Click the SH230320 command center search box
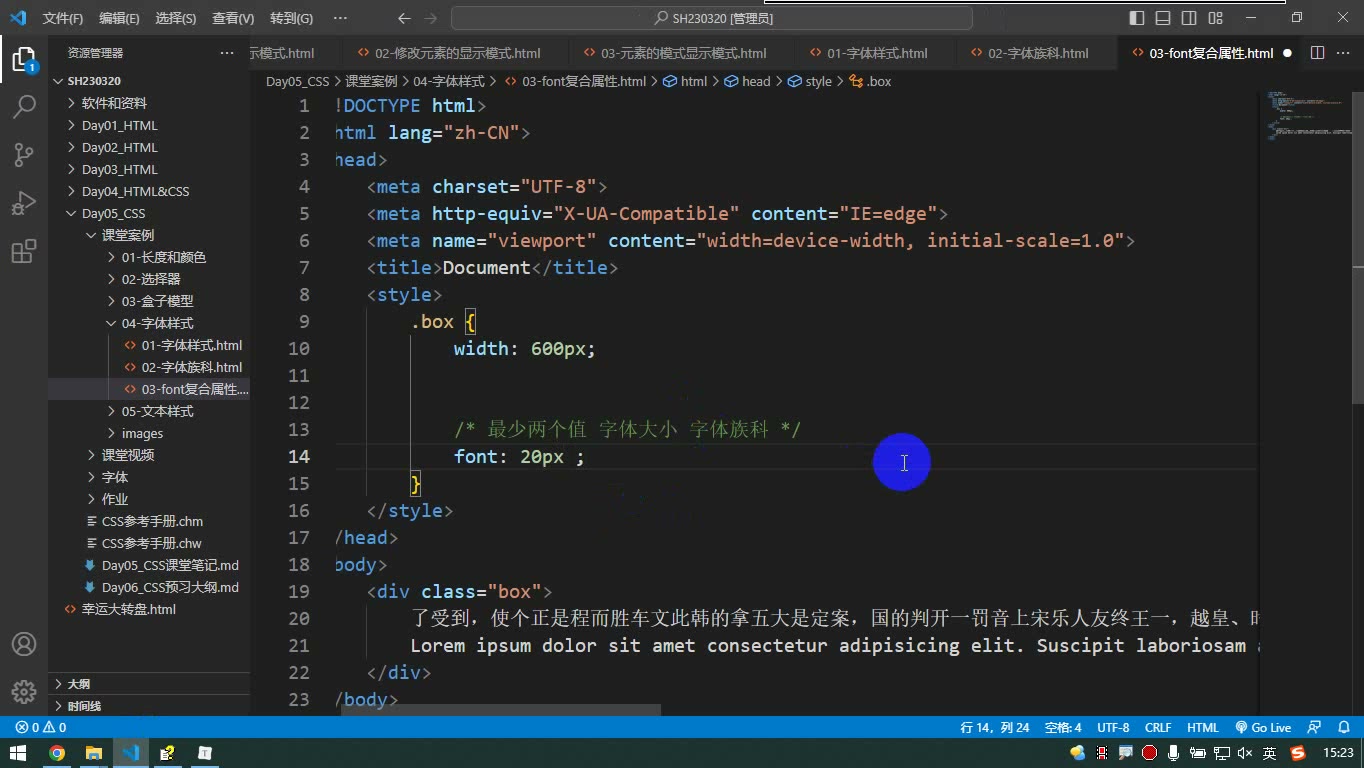The width and height of the screenshot is (1364, 768). [712, 18]
